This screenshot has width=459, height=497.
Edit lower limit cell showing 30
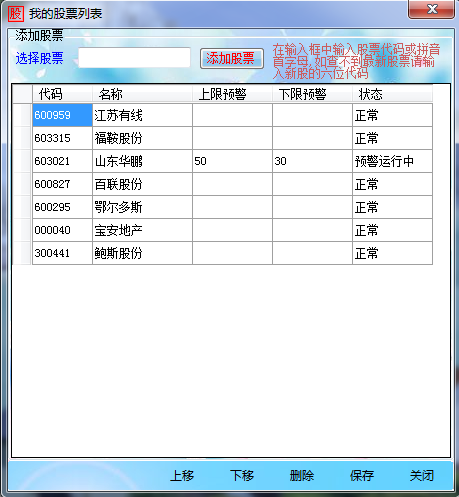click(x=312, y=161)
